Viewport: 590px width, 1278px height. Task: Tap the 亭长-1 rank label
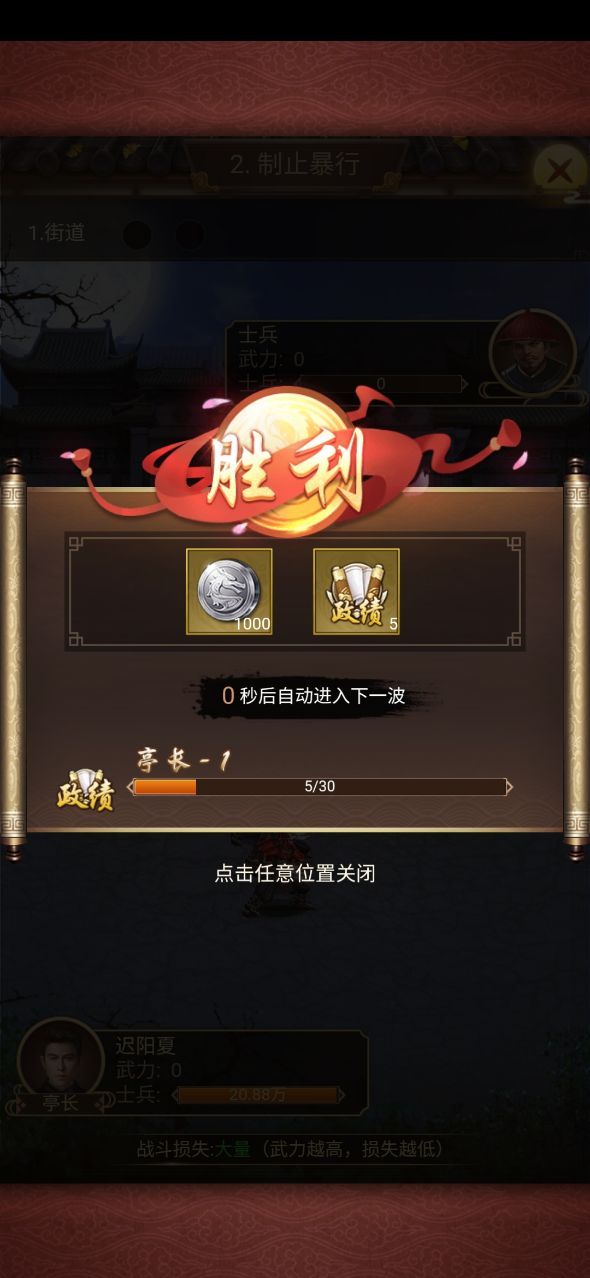click(184, 761)
